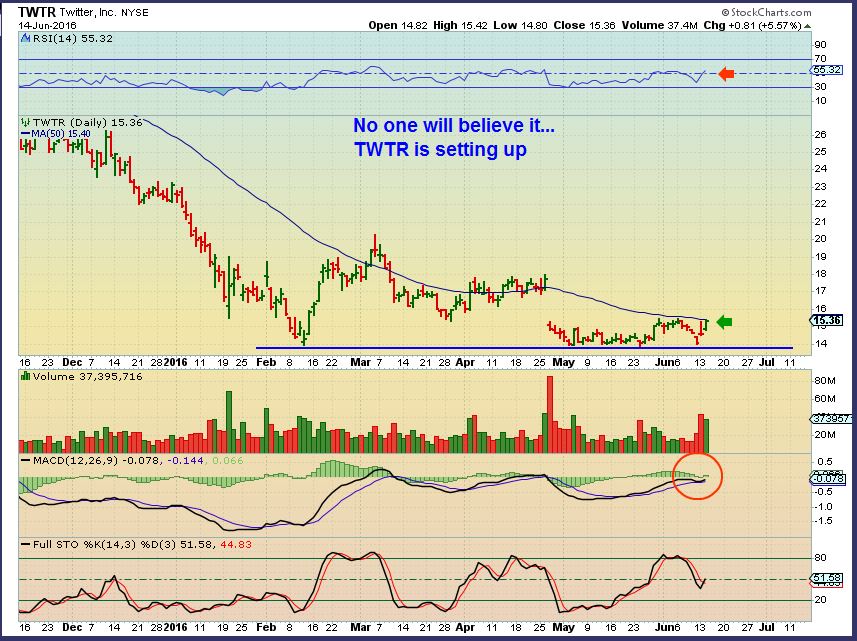Click the volume bars icon beside Volume label
Screen dimensions: 857x641
(25, 376)
